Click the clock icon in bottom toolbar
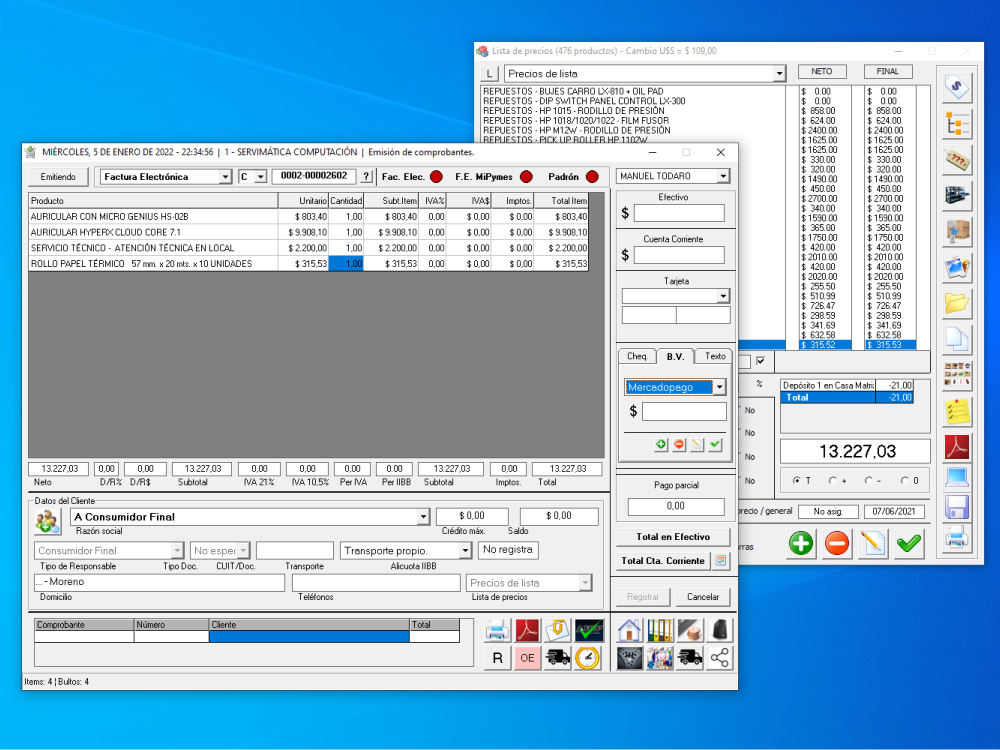The image size is (1000, 750). [x=589, y=657]
